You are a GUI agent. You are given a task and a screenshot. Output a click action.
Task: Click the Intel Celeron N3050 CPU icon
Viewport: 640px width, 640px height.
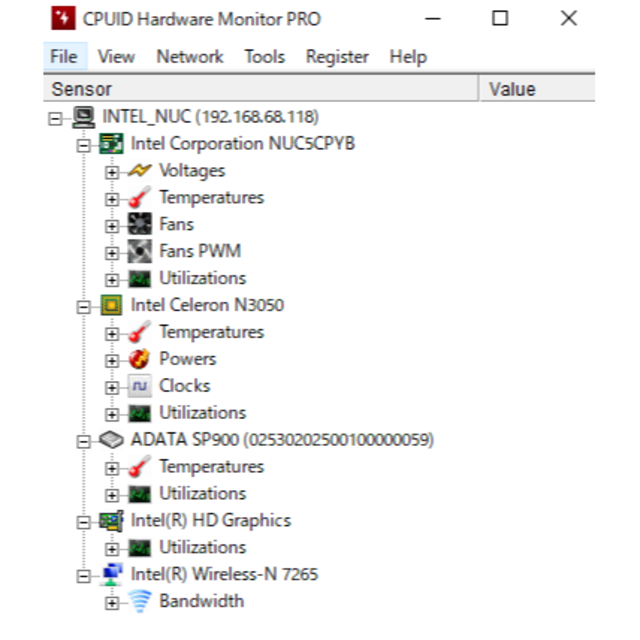[x=111, y=305]
